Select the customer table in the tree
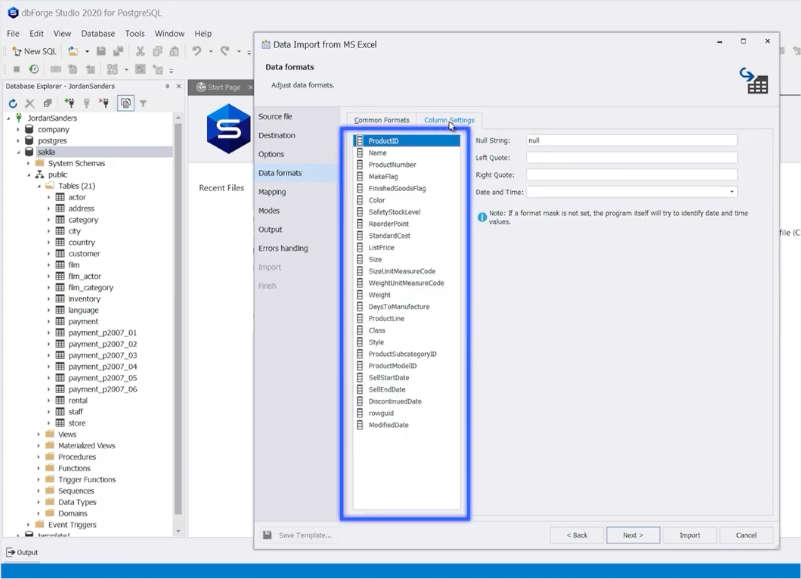 coord(83,254)
